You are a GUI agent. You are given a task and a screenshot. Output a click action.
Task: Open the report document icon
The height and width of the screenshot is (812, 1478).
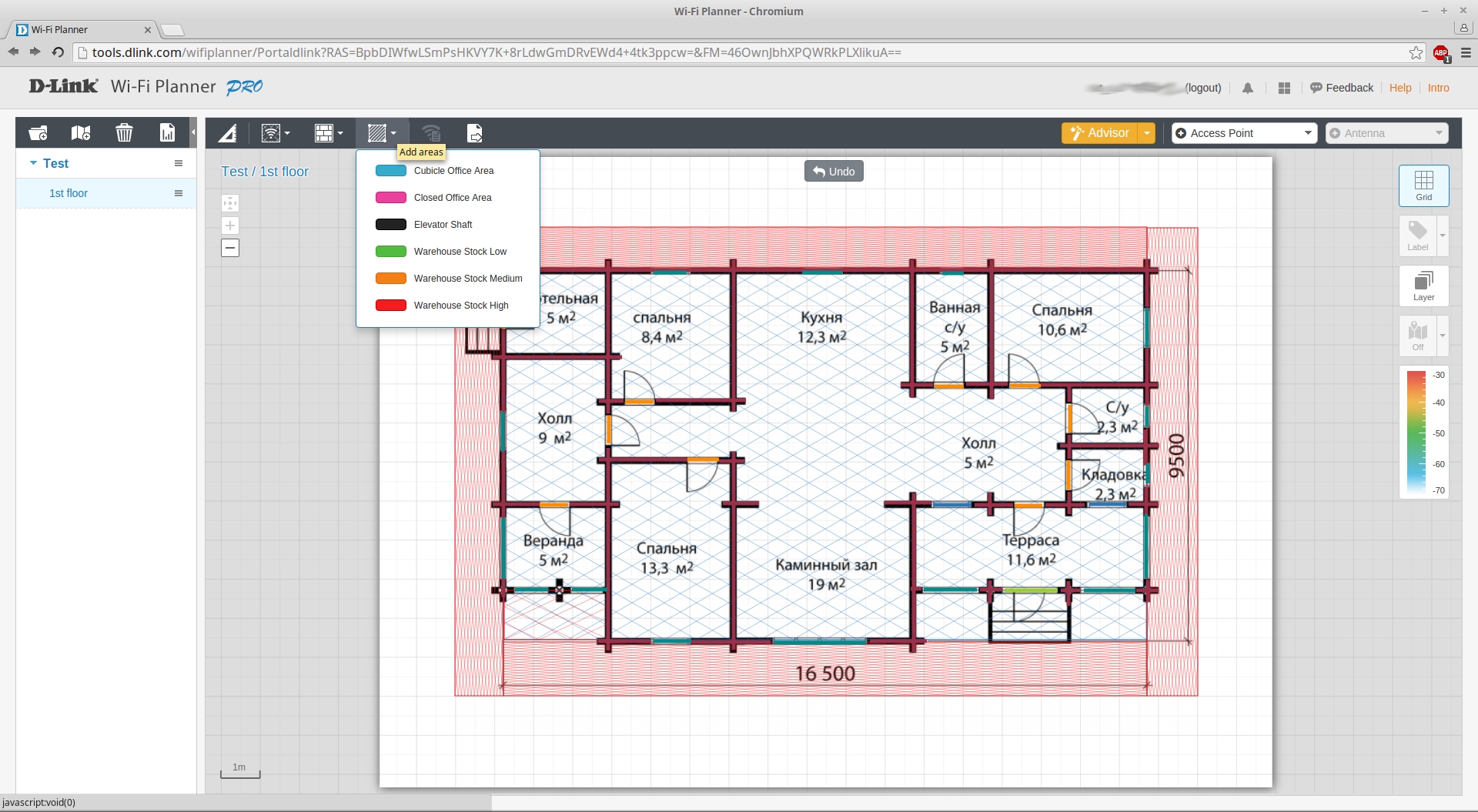167,133
